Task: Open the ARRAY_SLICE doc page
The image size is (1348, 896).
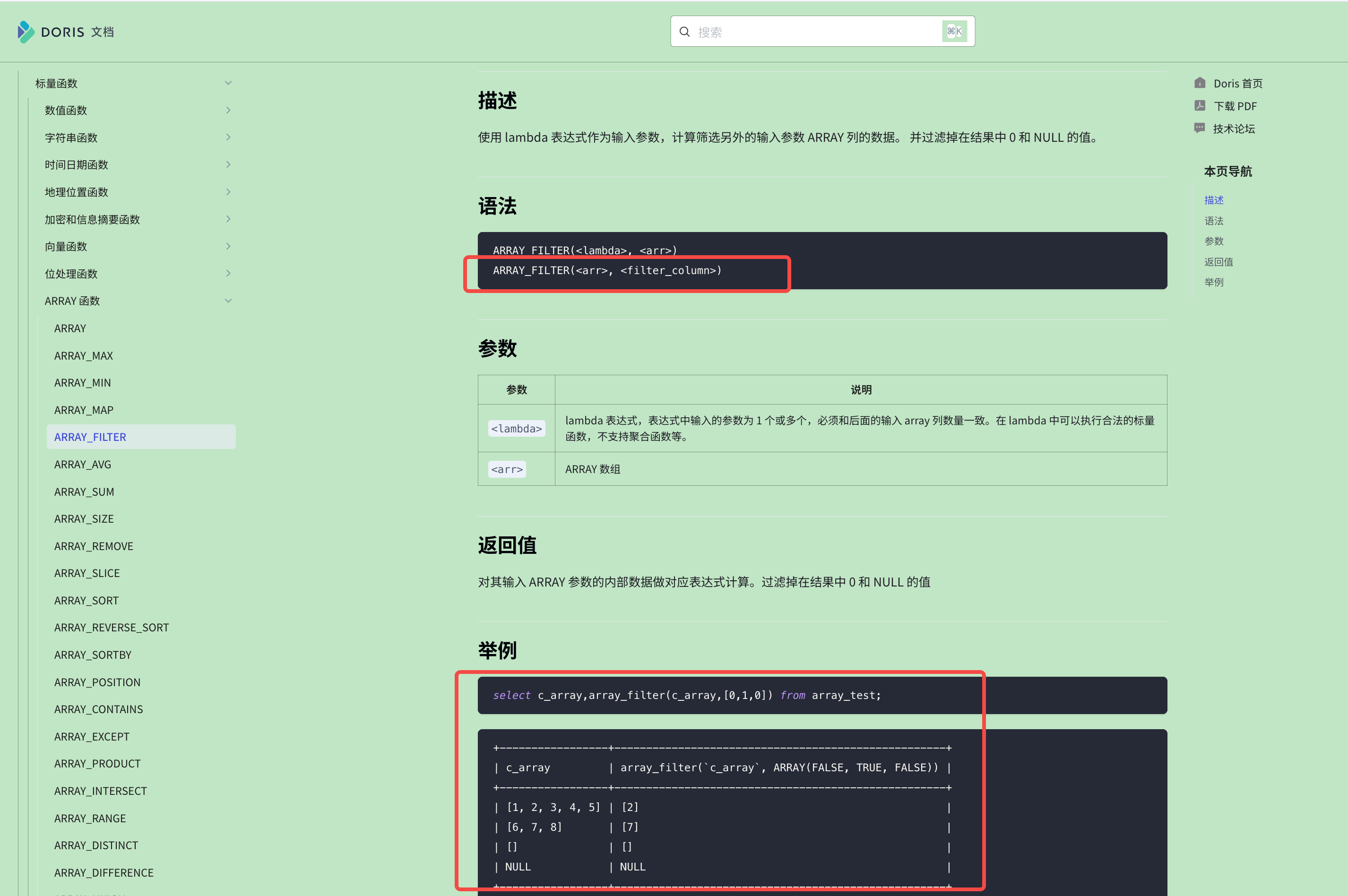Action: click(87, 573)
